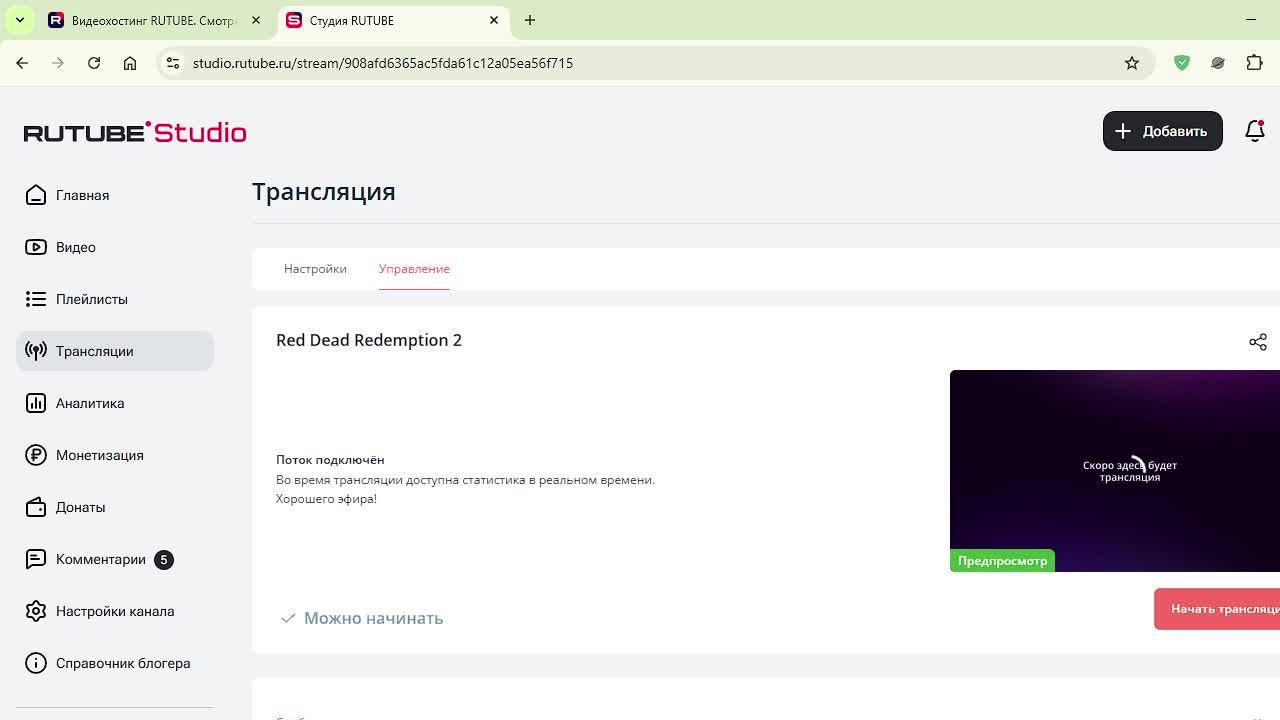Click the list icon beside Плейлисты
The height and width of the screenshot is (720, 1280).
[36, 299]
